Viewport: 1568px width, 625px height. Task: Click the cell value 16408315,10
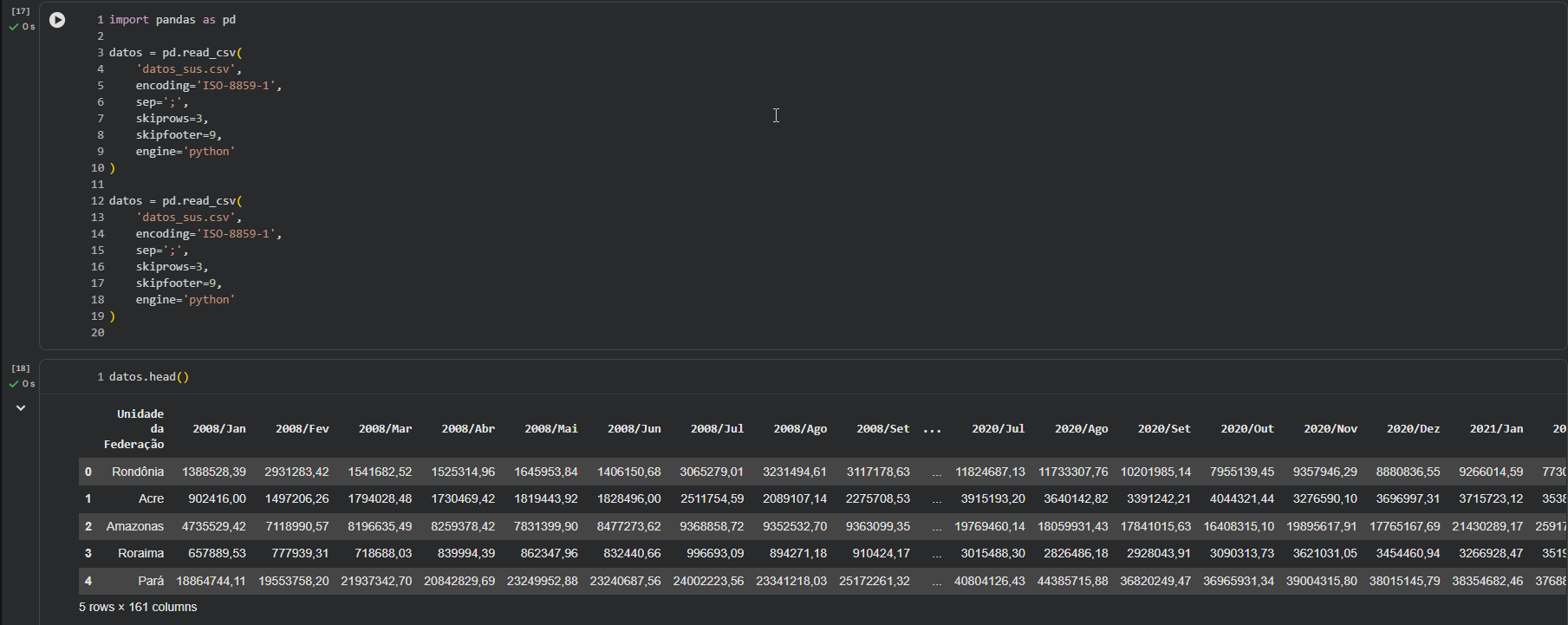point(1239,526)
